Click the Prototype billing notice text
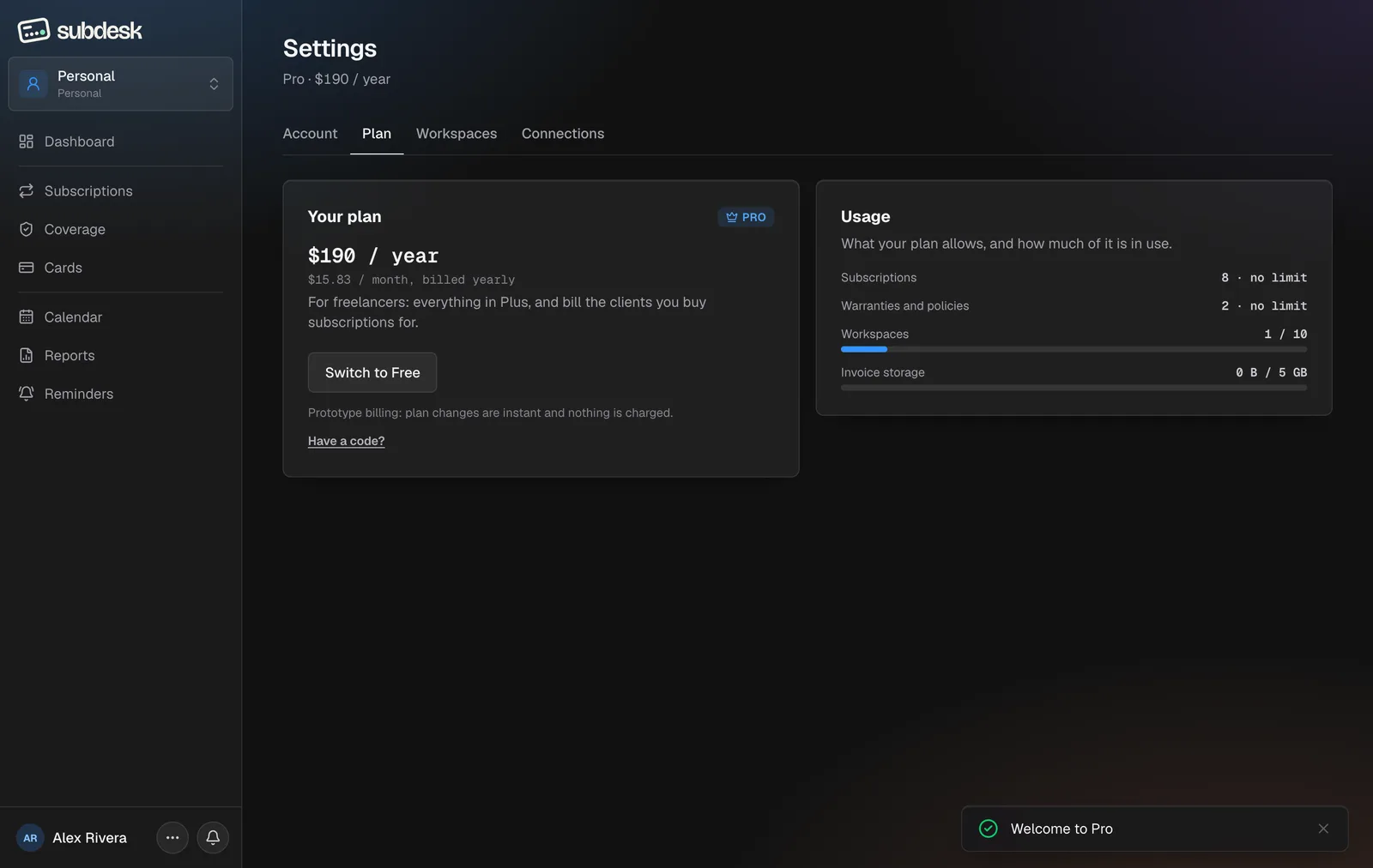 (x=490, y=413)
